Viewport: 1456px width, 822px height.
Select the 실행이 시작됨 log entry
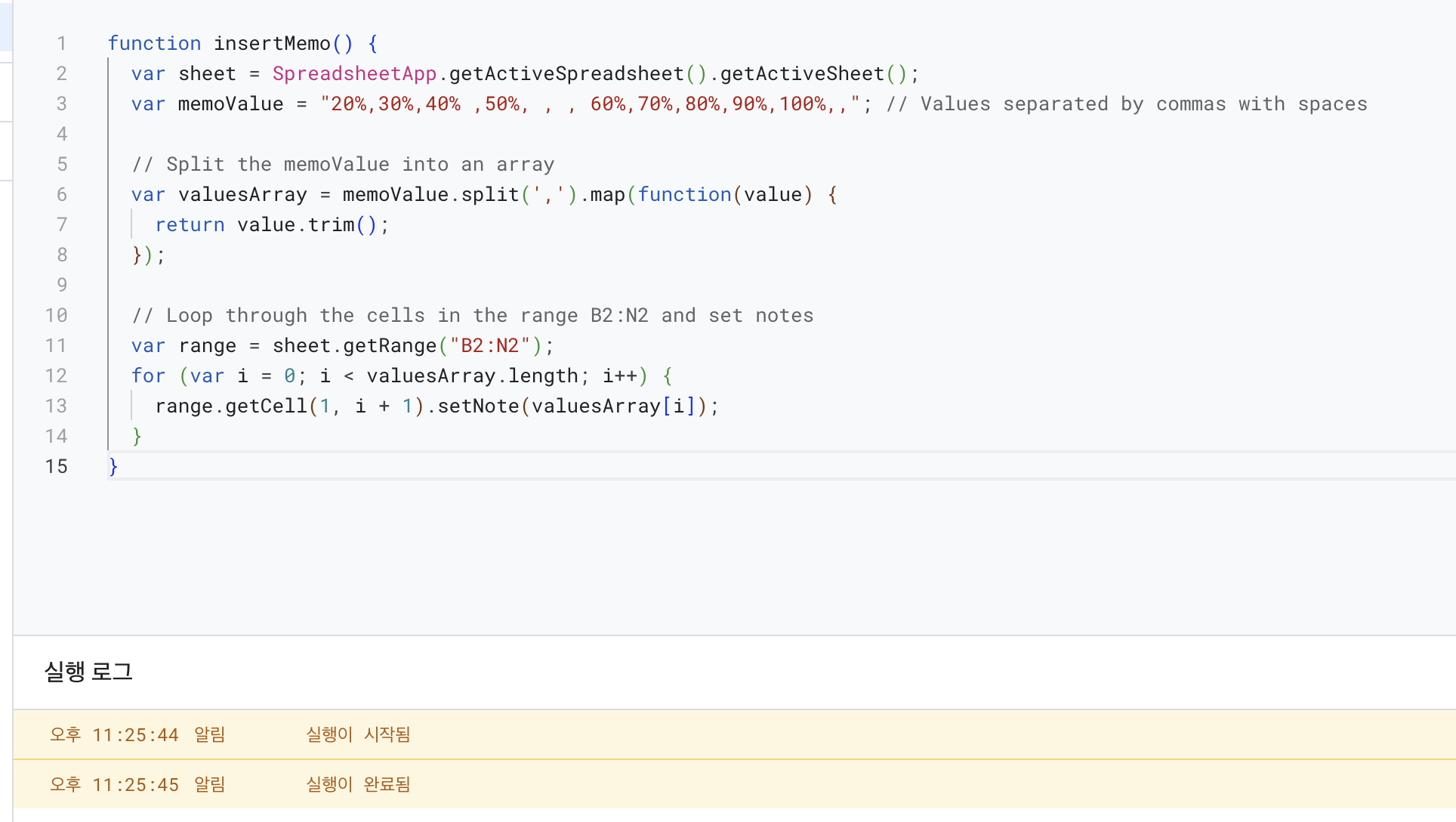point(358,734)
